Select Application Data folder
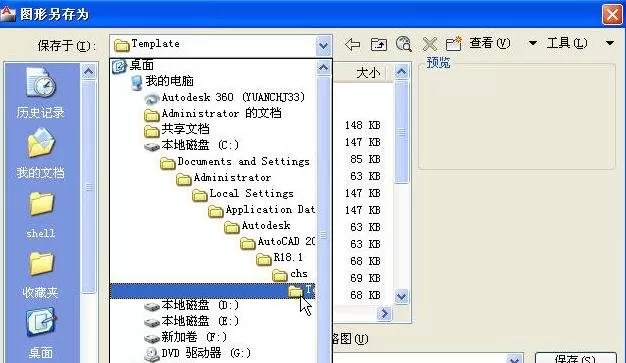Viewport: 626px width, 363px height. pos(261,210)
